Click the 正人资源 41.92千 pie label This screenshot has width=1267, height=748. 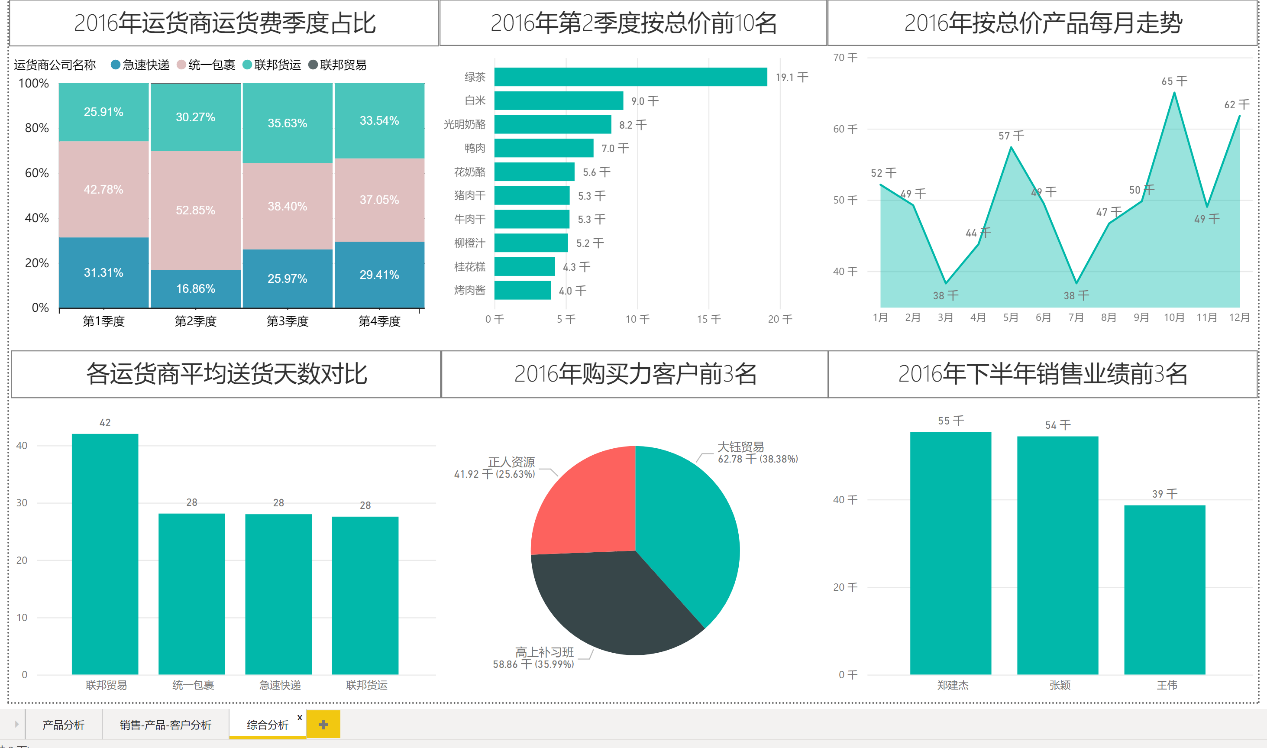coord(495,468)
